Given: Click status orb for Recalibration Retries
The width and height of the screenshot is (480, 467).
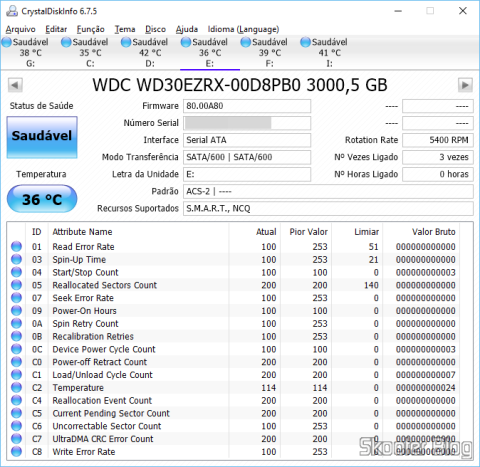Looking at the screenshot, I should (16, 336).
